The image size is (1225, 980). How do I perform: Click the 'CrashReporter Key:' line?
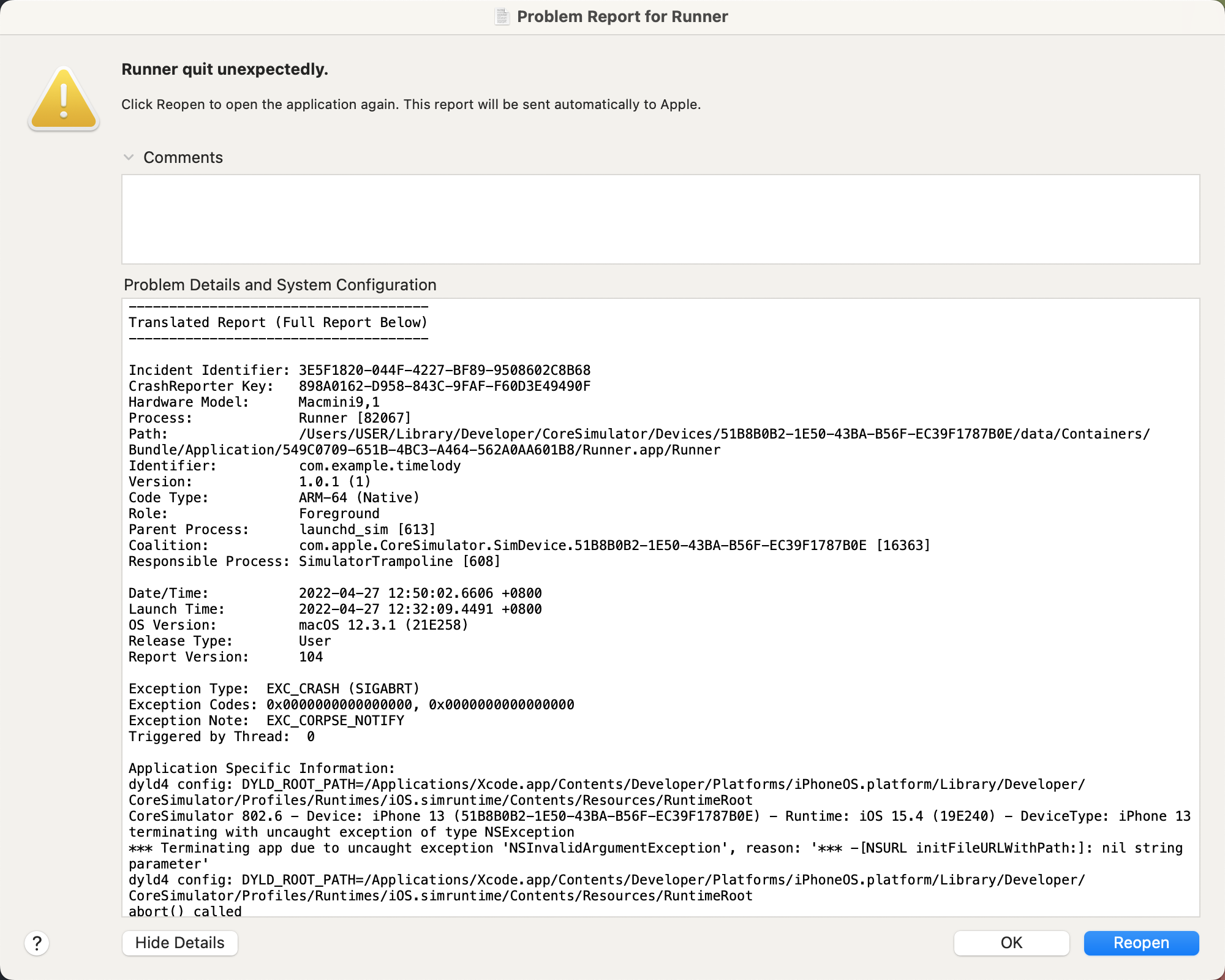(x=360, y=386)
